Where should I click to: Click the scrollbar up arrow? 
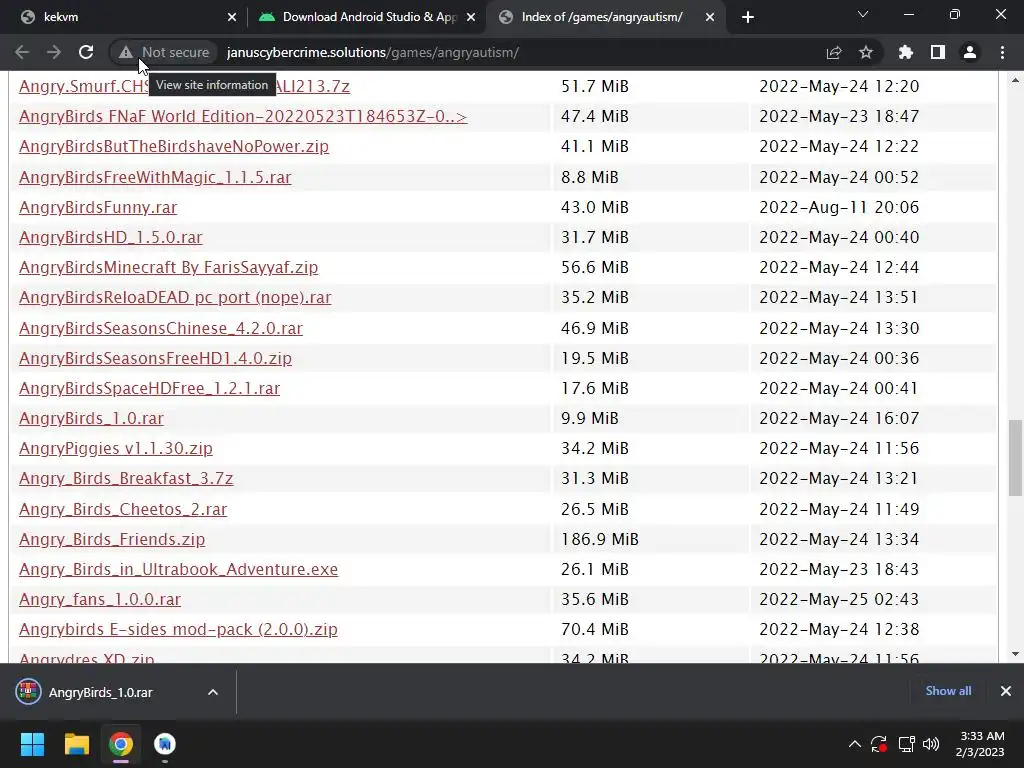pos(1015,80)
